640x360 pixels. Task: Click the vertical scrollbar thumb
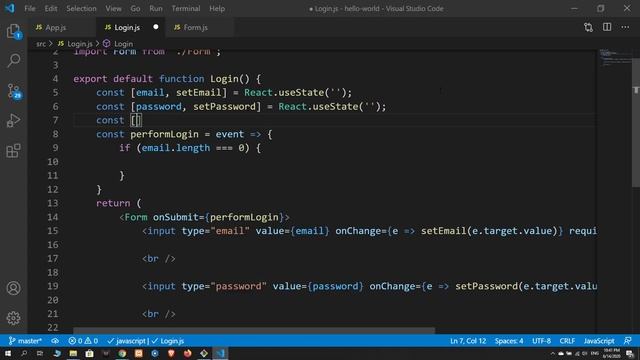pyautogui.click(x=636, y=122)
